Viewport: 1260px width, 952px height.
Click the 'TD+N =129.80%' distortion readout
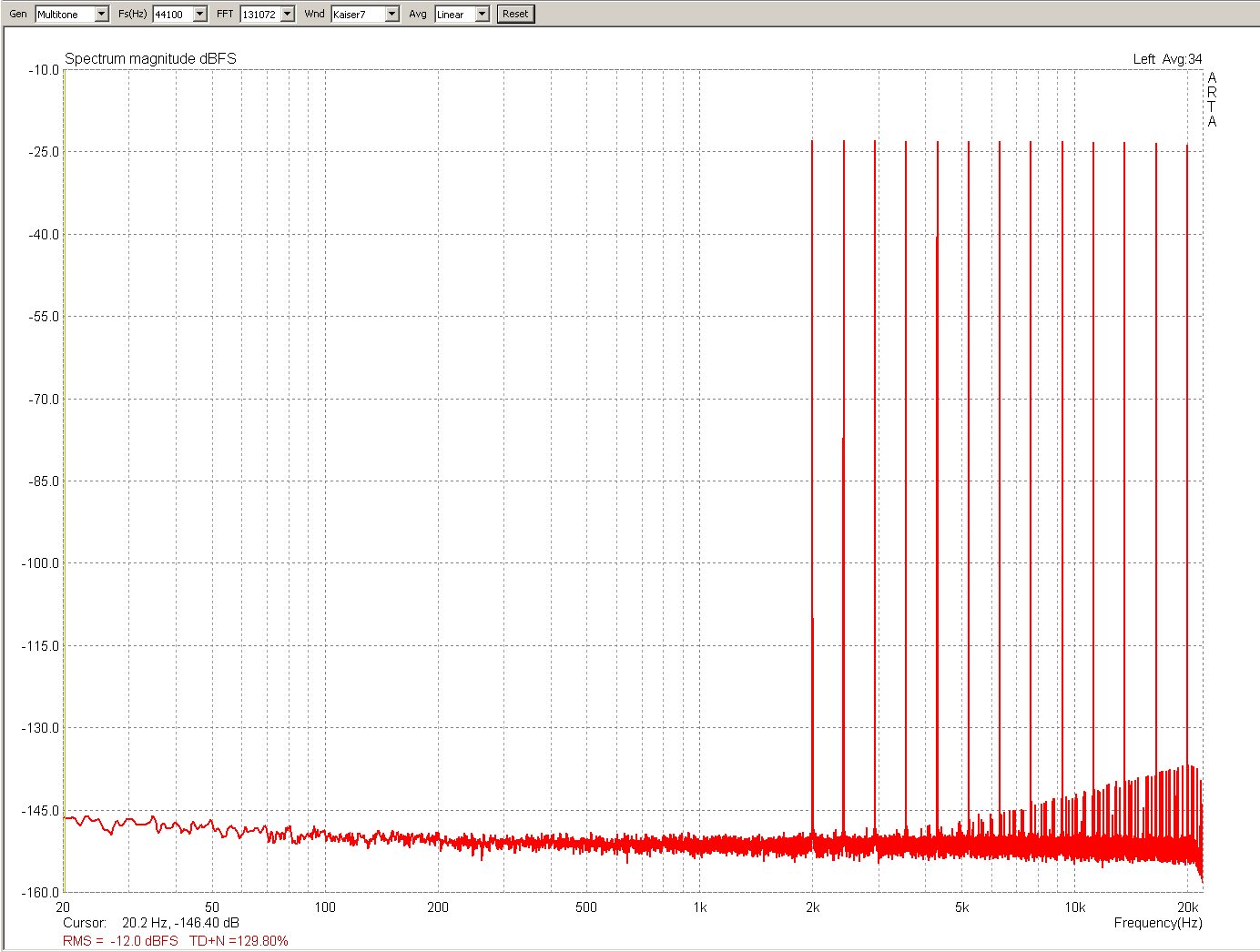click(239, 941)
